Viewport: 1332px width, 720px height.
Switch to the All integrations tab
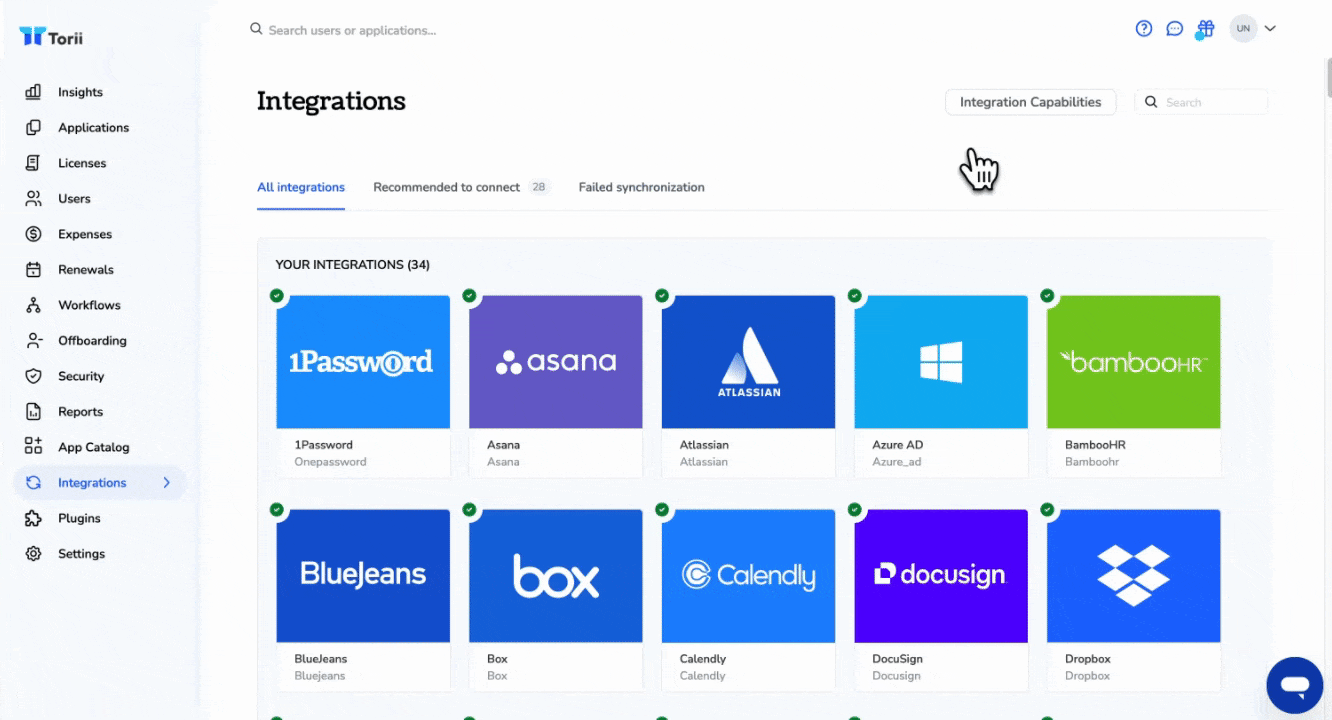click(x=301, y=187)
